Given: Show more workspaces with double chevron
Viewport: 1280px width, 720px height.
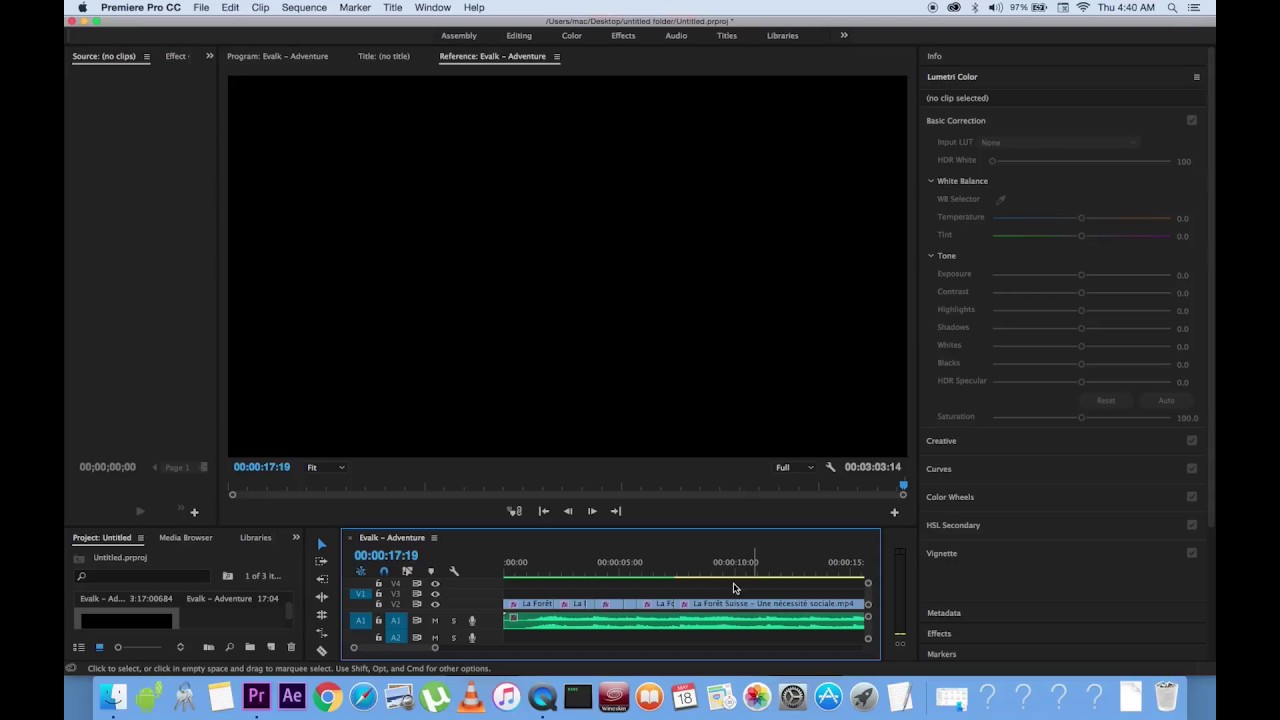Looking at the screenshot, I should [x=844, y=35].
